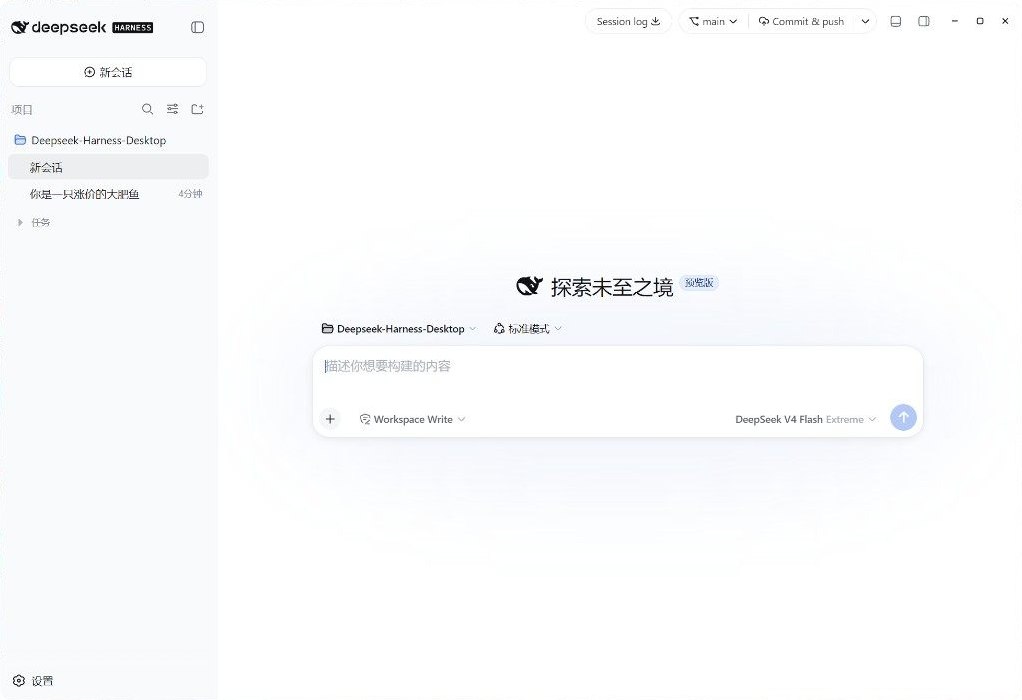Image resolution: width=1022 pixels, height=700 pixels.
Task: Open the Deepseek-Harness-Desktop folder selector above input
Action: (x=399, y=328)
